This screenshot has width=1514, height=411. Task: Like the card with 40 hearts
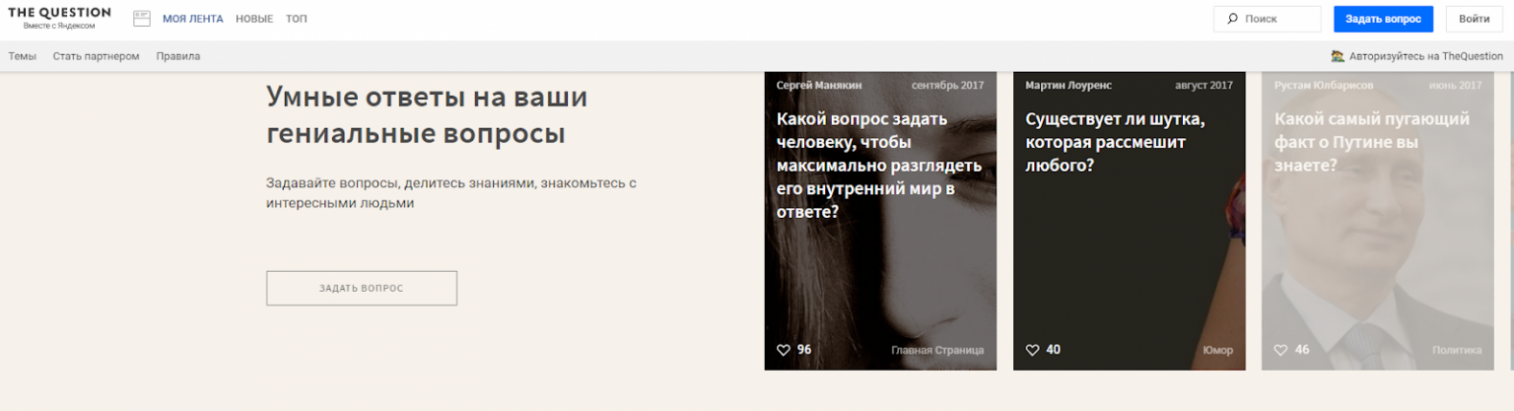pos(1033,350)
